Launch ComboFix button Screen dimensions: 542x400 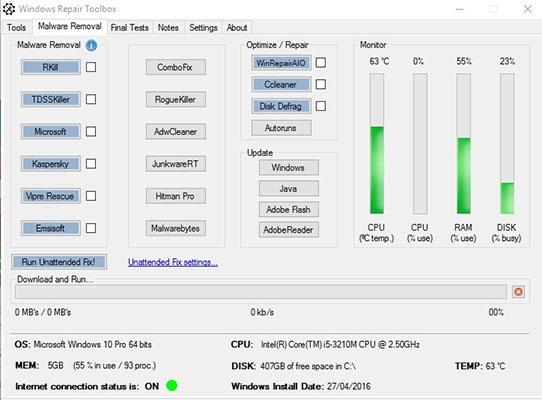coord(176,67)
